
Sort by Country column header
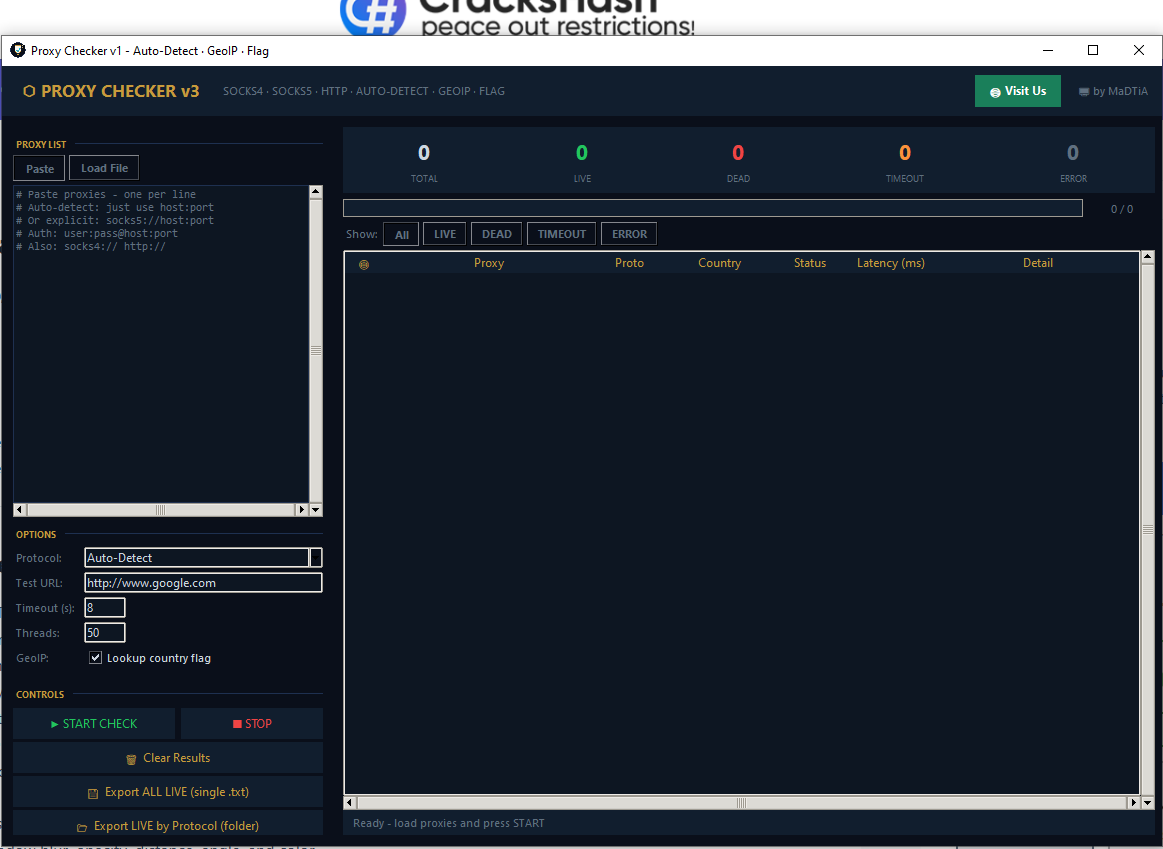click(x=719, y=263)
